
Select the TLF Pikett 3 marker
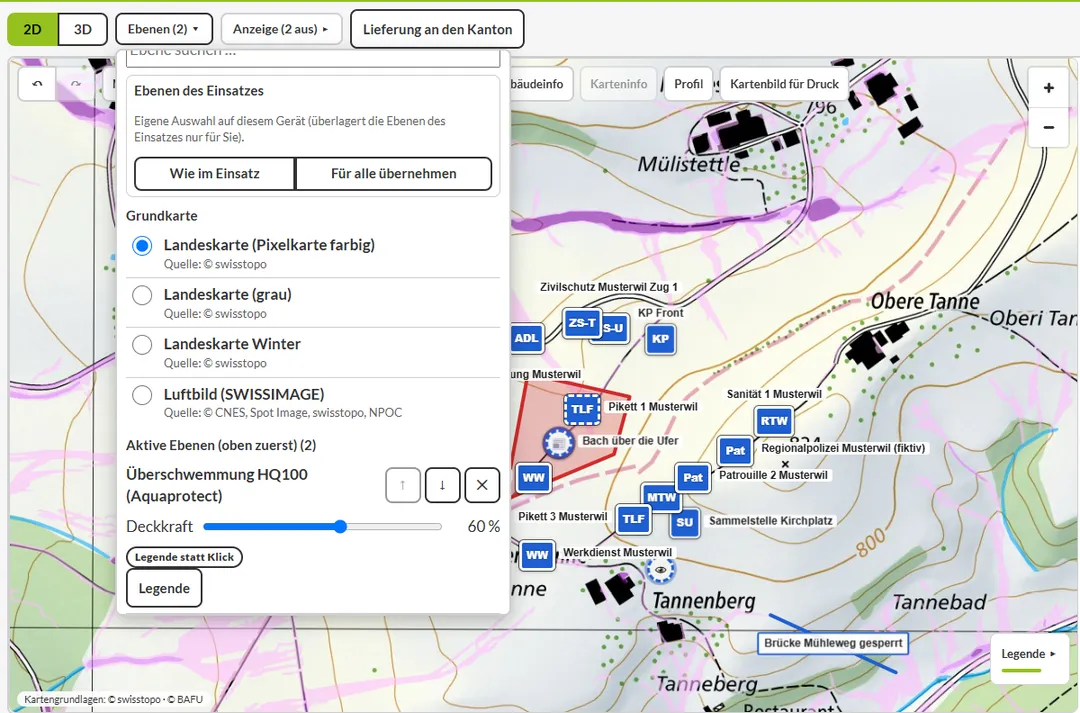[634, 519]
